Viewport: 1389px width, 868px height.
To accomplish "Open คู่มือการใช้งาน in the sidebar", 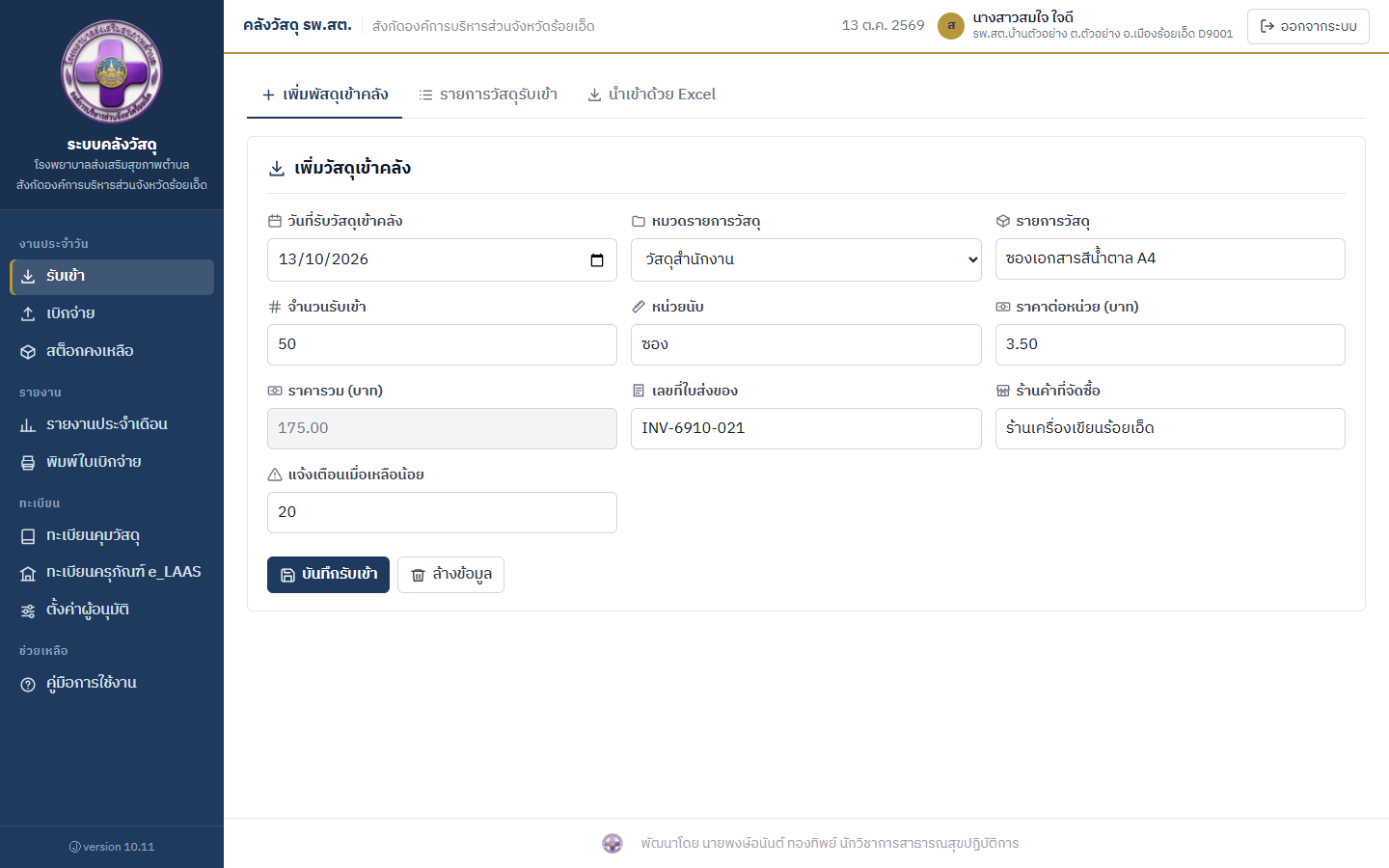I will click(x=112, y=684).
